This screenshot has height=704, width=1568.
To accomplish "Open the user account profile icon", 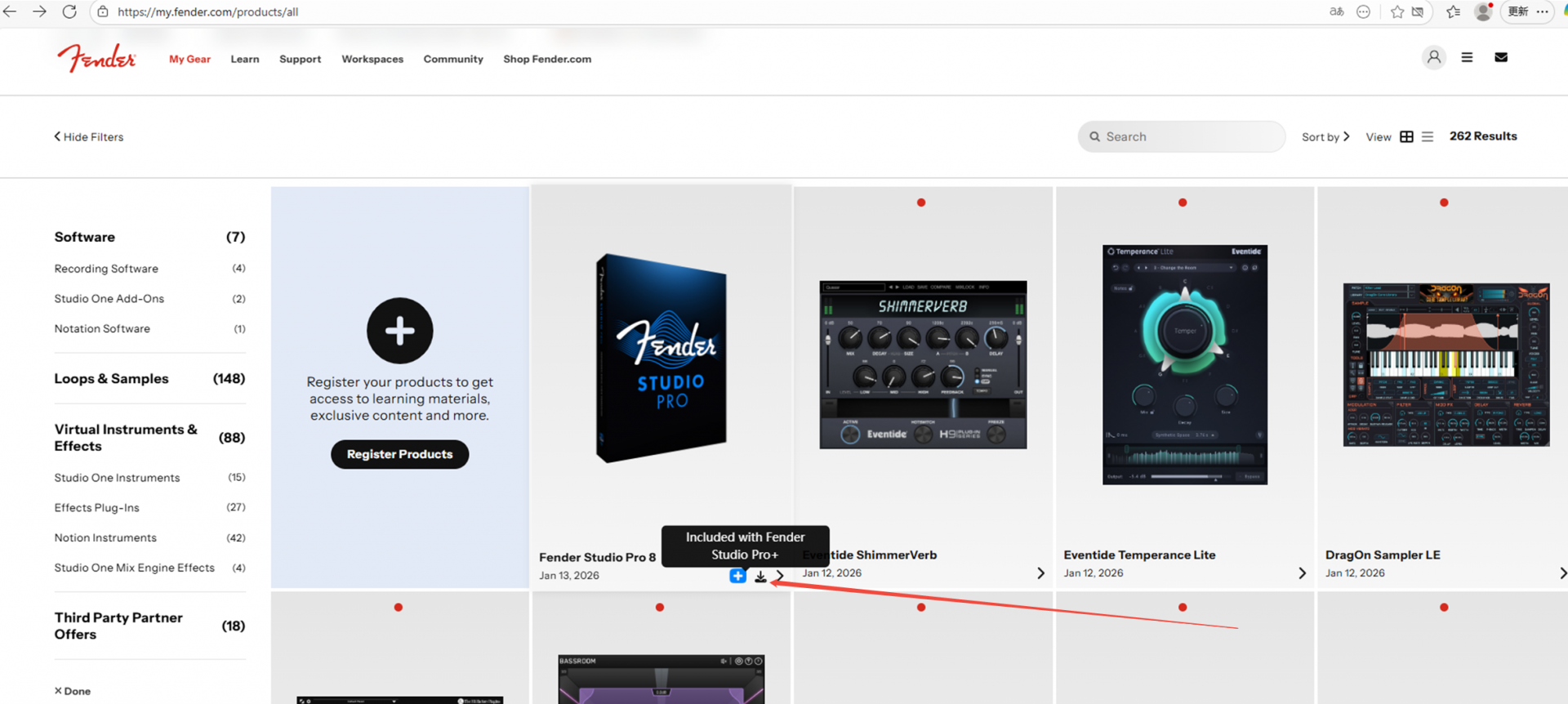I will pos(1433,57).
